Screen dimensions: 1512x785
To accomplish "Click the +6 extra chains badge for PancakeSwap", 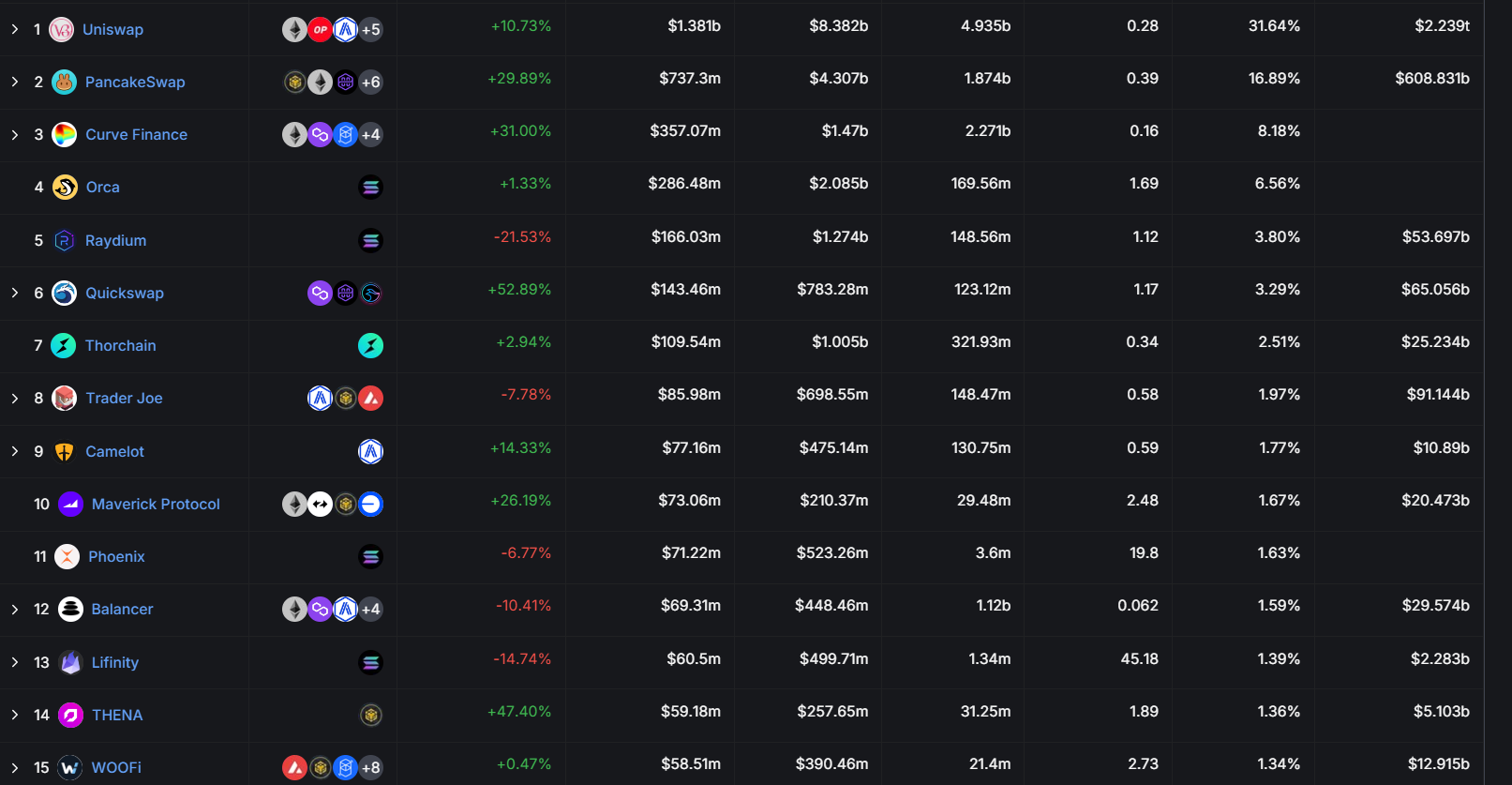I will pos(370,82).
